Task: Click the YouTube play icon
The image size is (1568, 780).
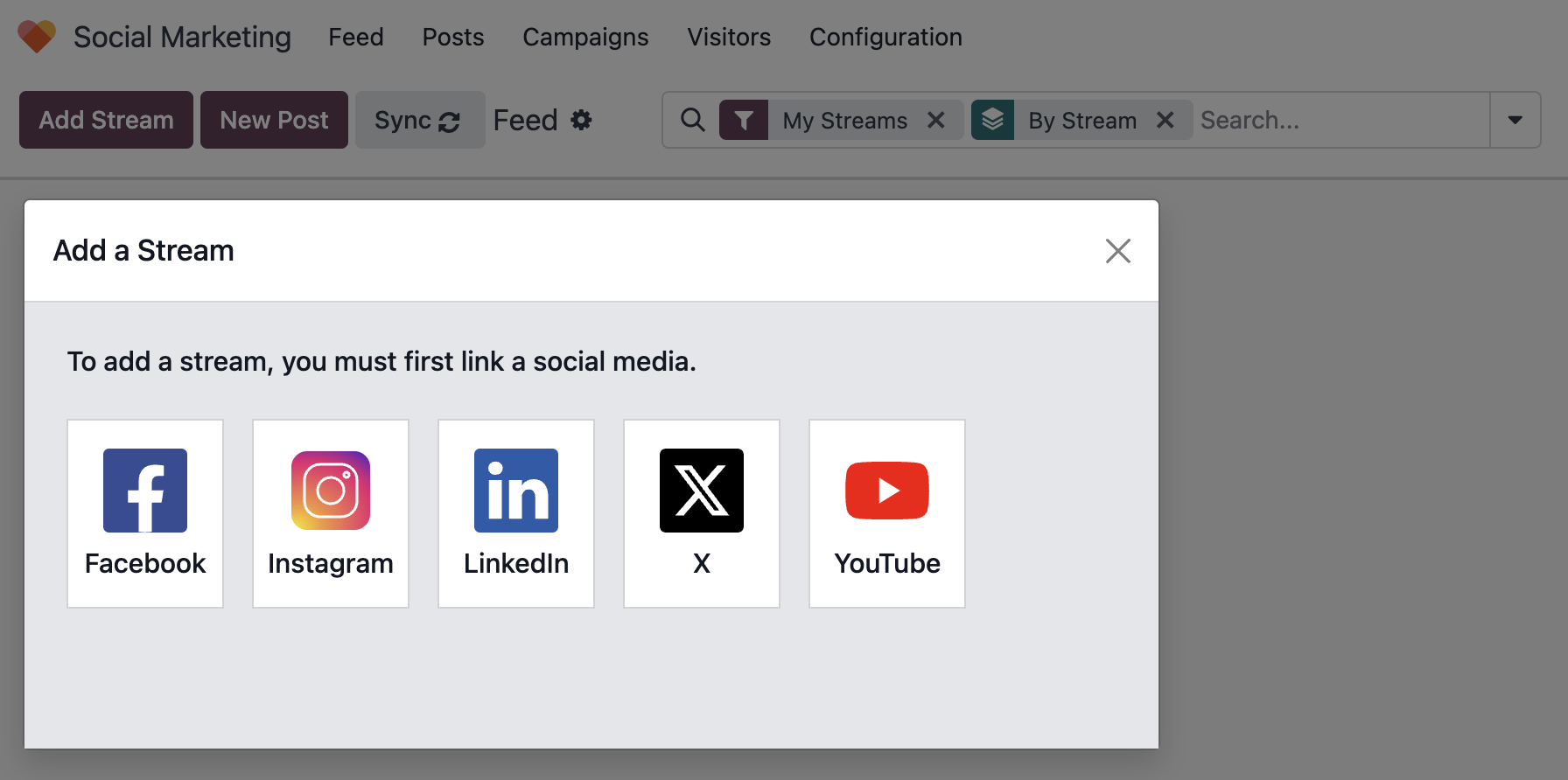Action: pyautogui.click(x=887, y=491)
